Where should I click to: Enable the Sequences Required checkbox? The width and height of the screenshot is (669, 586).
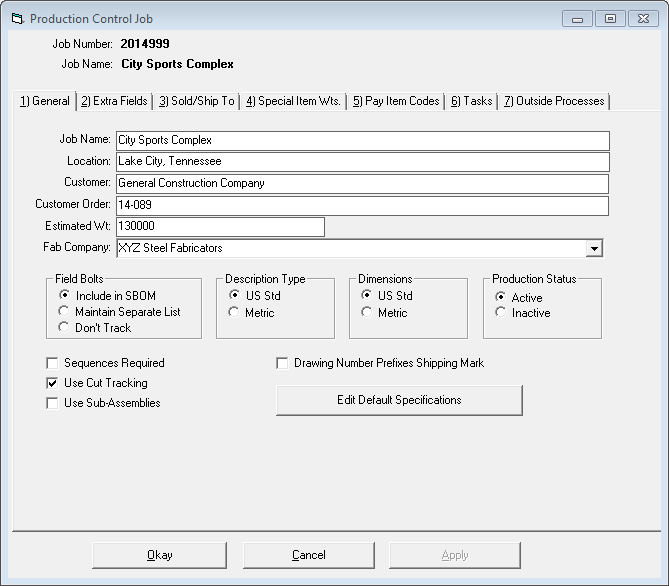point(52,363)
